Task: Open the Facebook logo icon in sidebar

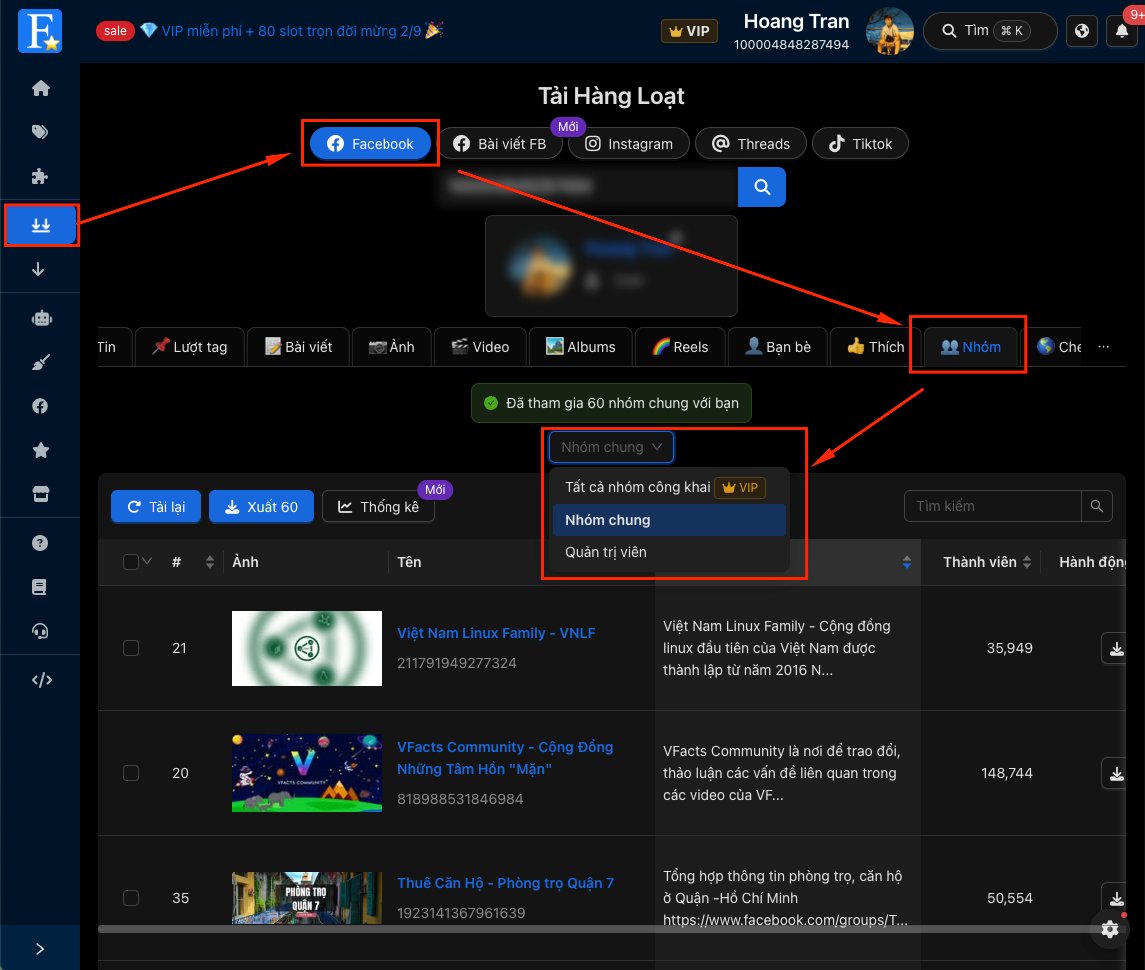Action: click(x=40, y=406)
